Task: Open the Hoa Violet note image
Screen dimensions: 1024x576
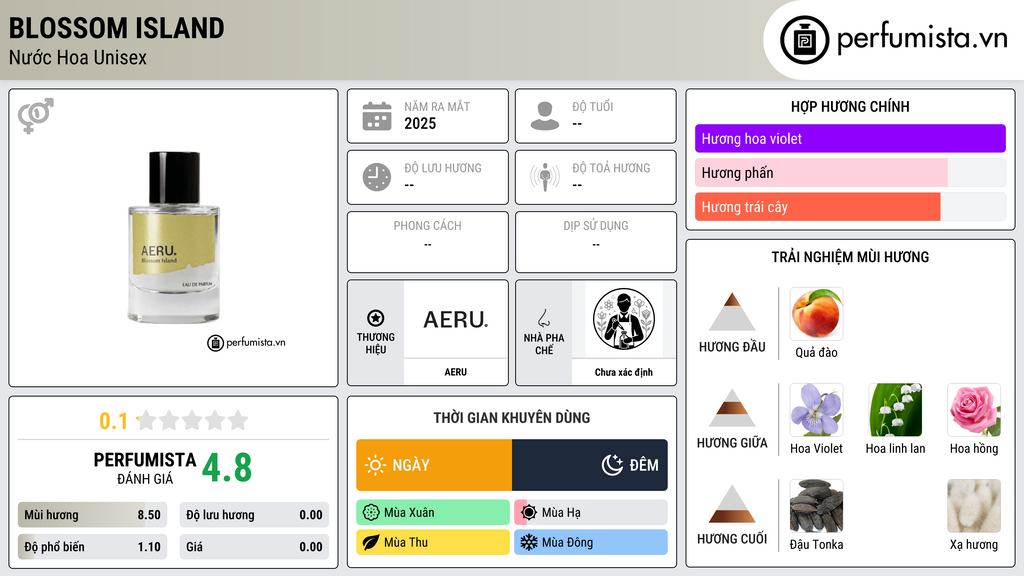Action: point(816,409)
